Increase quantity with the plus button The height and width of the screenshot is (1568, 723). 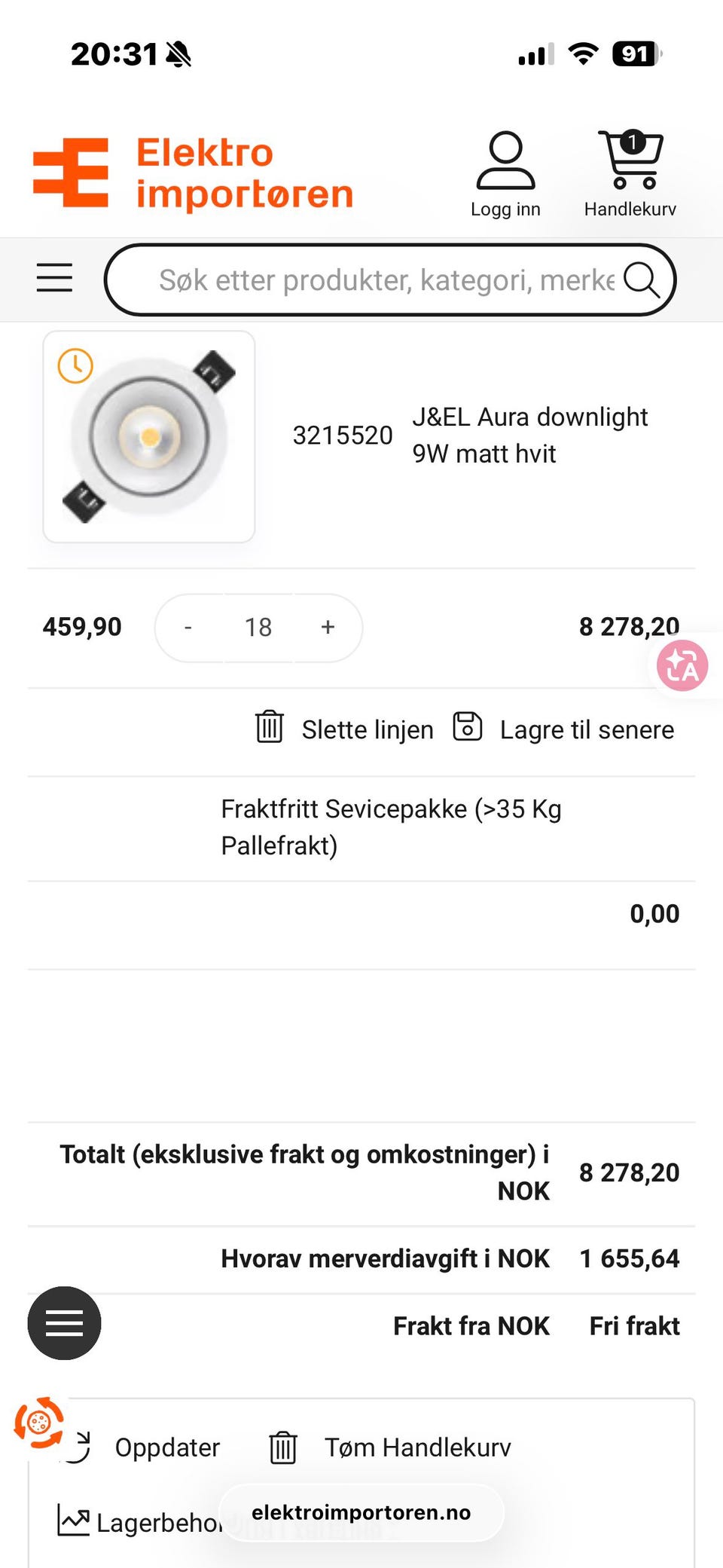coord(328,627)
